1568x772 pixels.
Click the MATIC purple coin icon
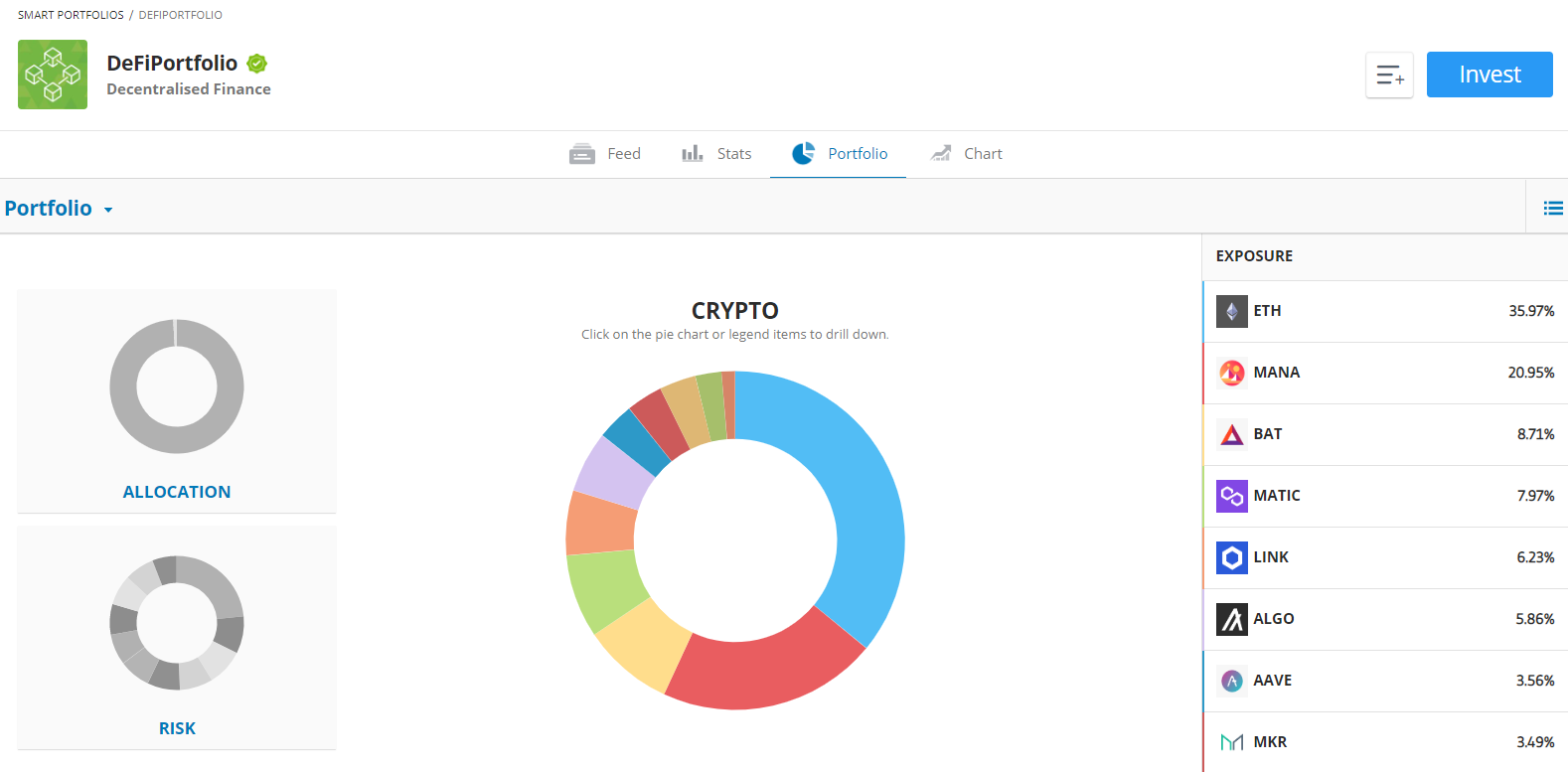[1232, 496]
